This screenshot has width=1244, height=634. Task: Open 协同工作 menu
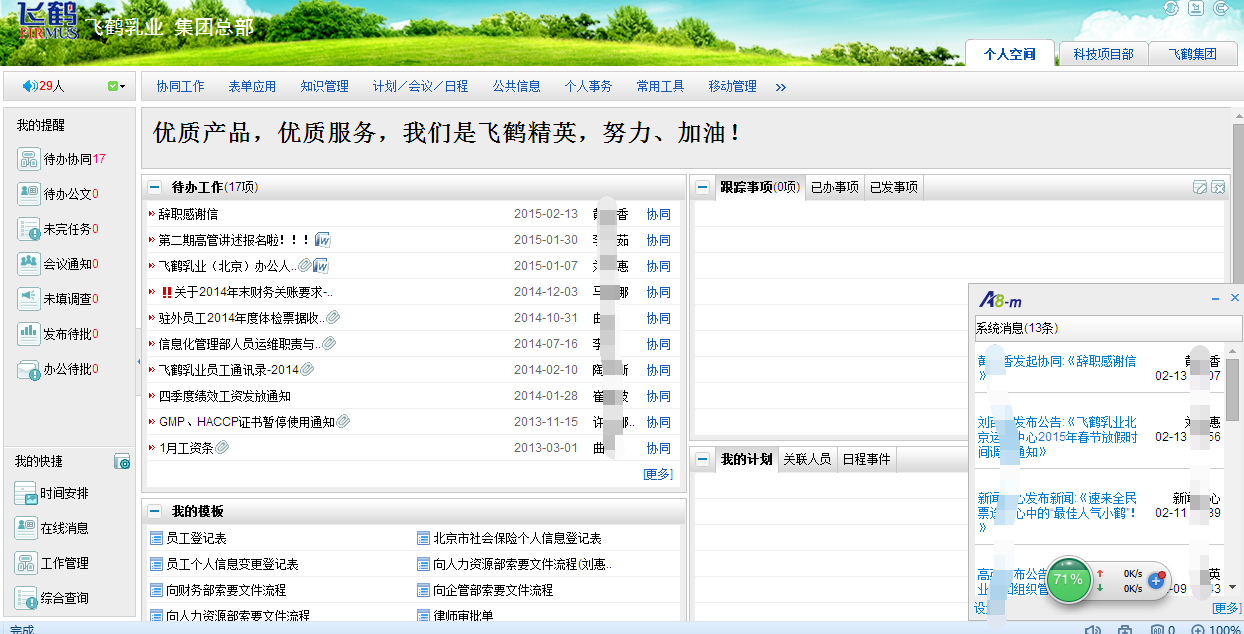pyautogui.click(x=180, y=87)
